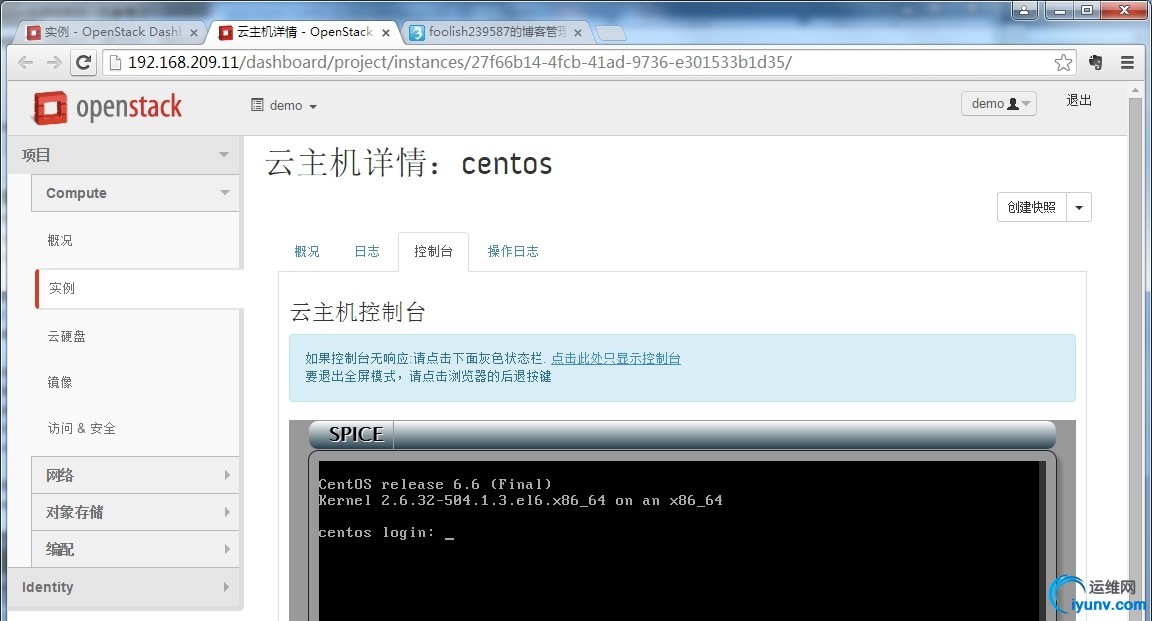The width and height of the screenshot is (1152, 621).
Task: Click the SPICE console title bar
Action: (x=682, y=434)
